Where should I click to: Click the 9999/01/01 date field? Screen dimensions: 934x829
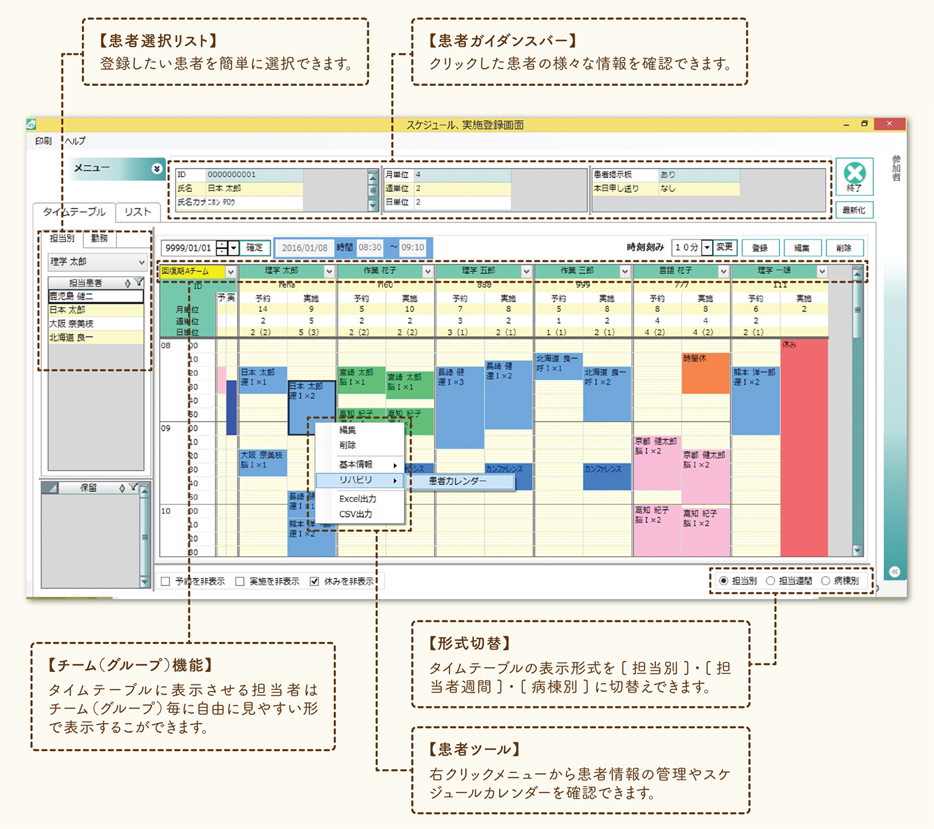[188, 248]
